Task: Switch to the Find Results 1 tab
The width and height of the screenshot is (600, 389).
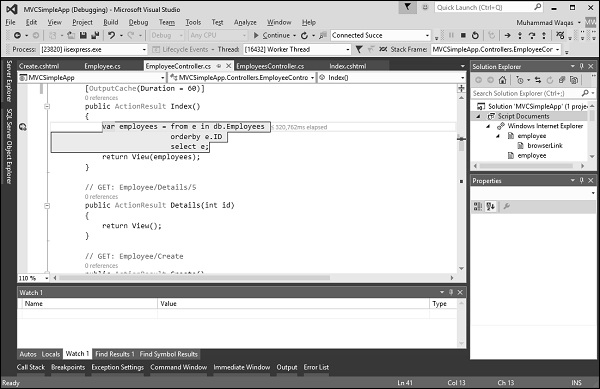Action: tap(114, 354)
